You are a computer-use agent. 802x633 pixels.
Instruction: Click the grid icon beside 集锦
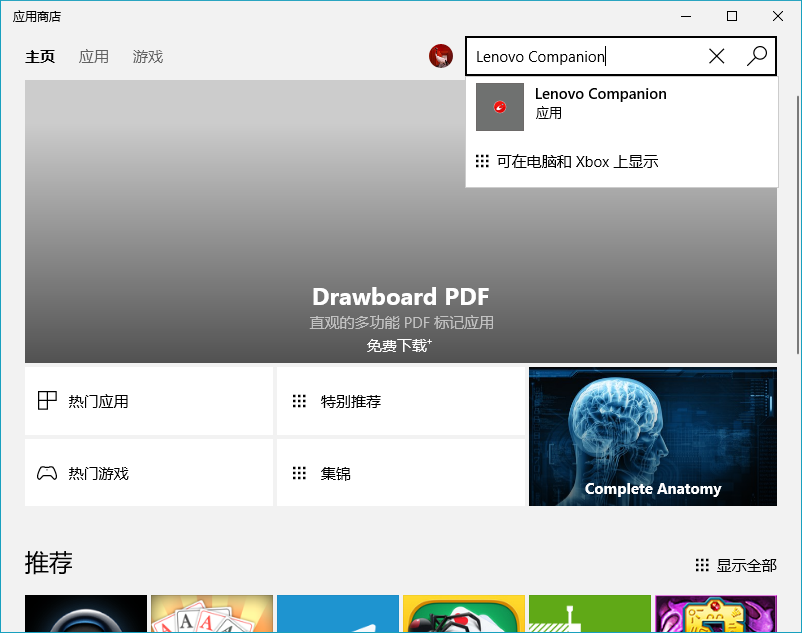click(299, 473)
